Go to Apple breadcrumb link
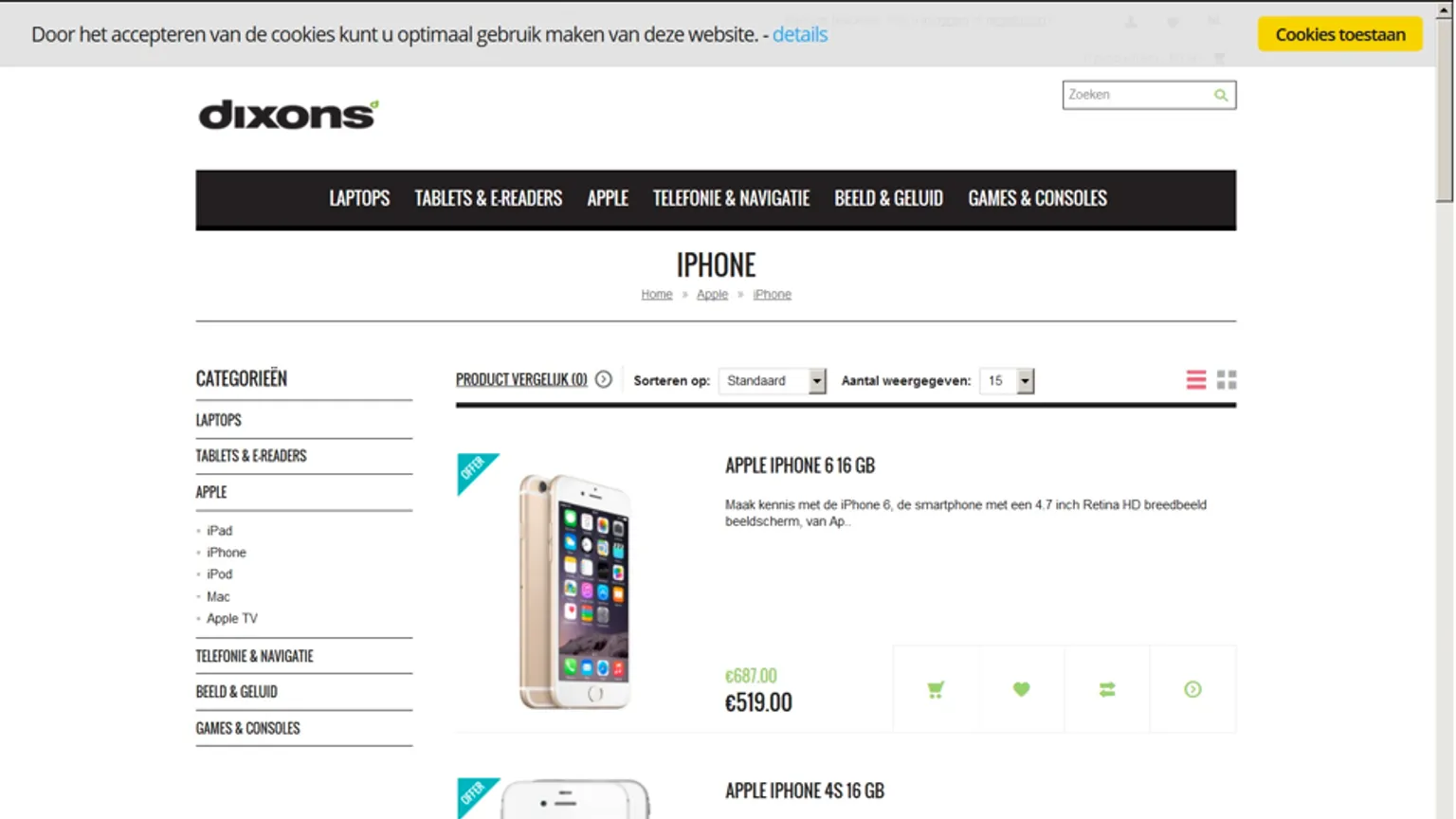This screenshot has height=819, width=1456. tap(712, 295)
